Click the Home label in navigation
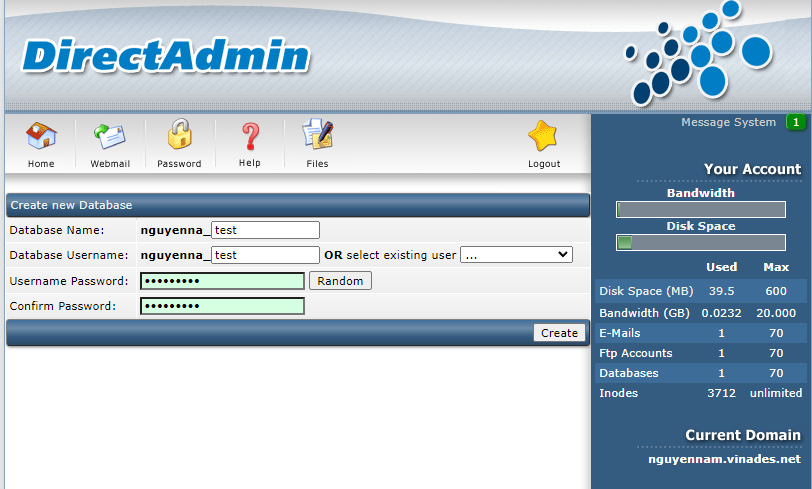The width and height of the screenshot is (812, 489). [41, 164]
